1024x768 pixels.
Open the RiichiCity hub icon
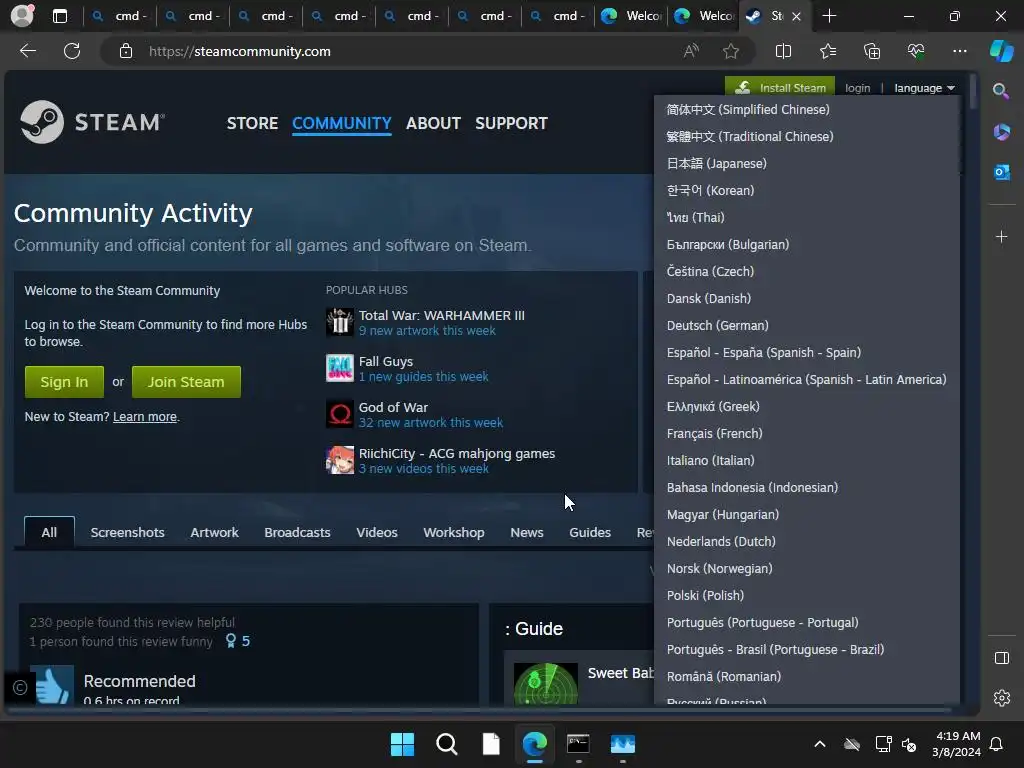(340, 460)
